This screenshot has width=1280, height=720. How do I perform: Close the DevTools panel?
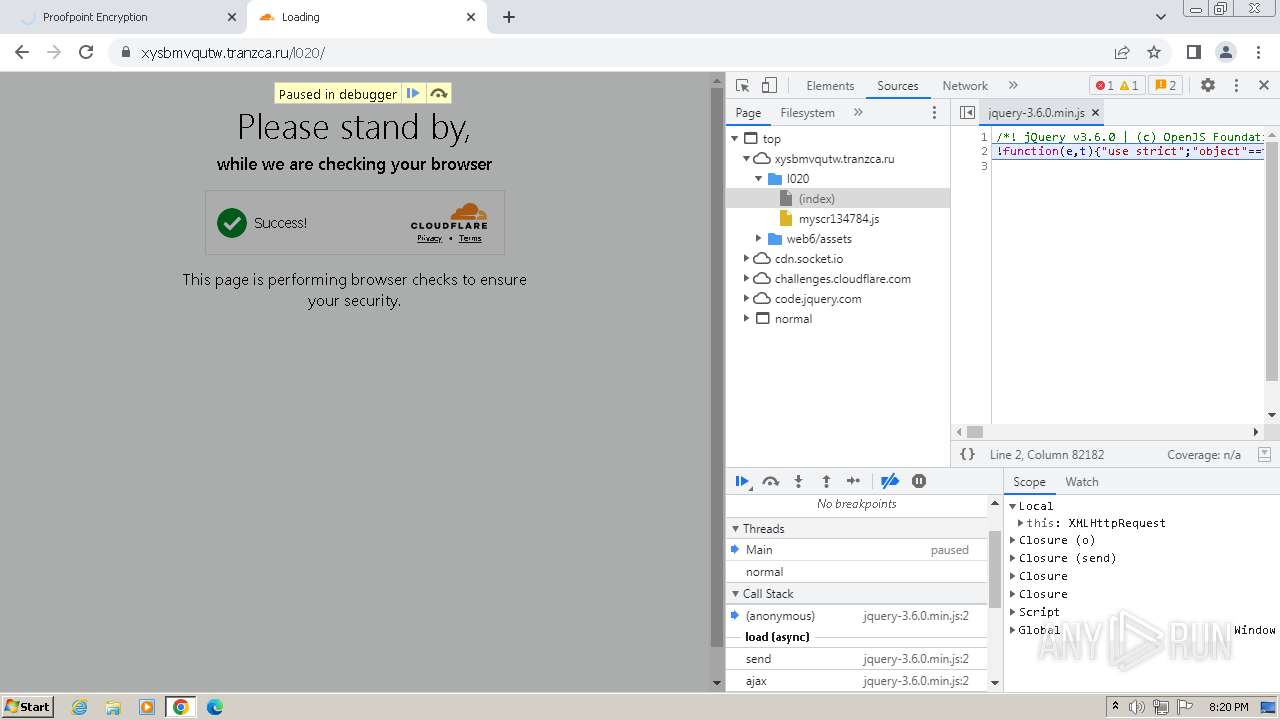pos(1264,86)
